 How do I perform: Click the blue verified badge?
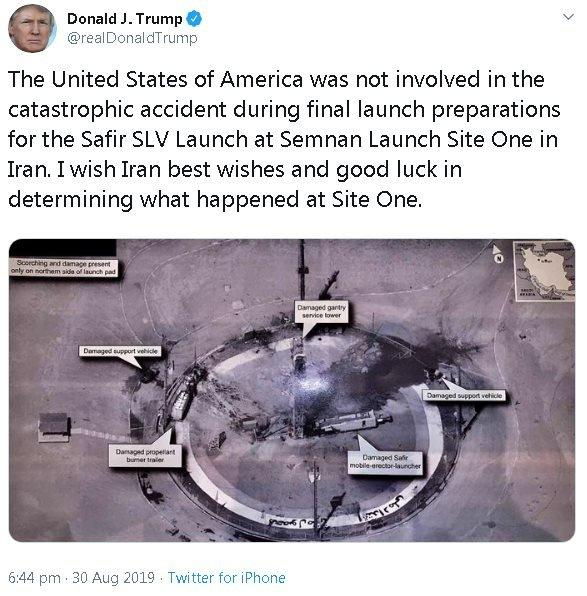point(194,19)
